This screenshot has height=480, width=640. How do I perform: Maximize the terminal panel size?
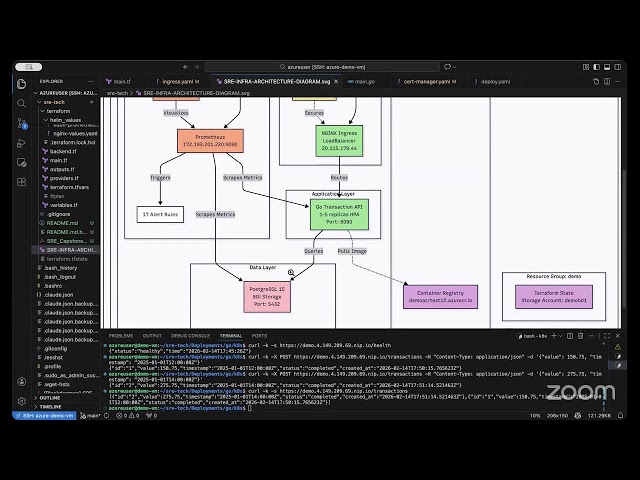point(607,336)
